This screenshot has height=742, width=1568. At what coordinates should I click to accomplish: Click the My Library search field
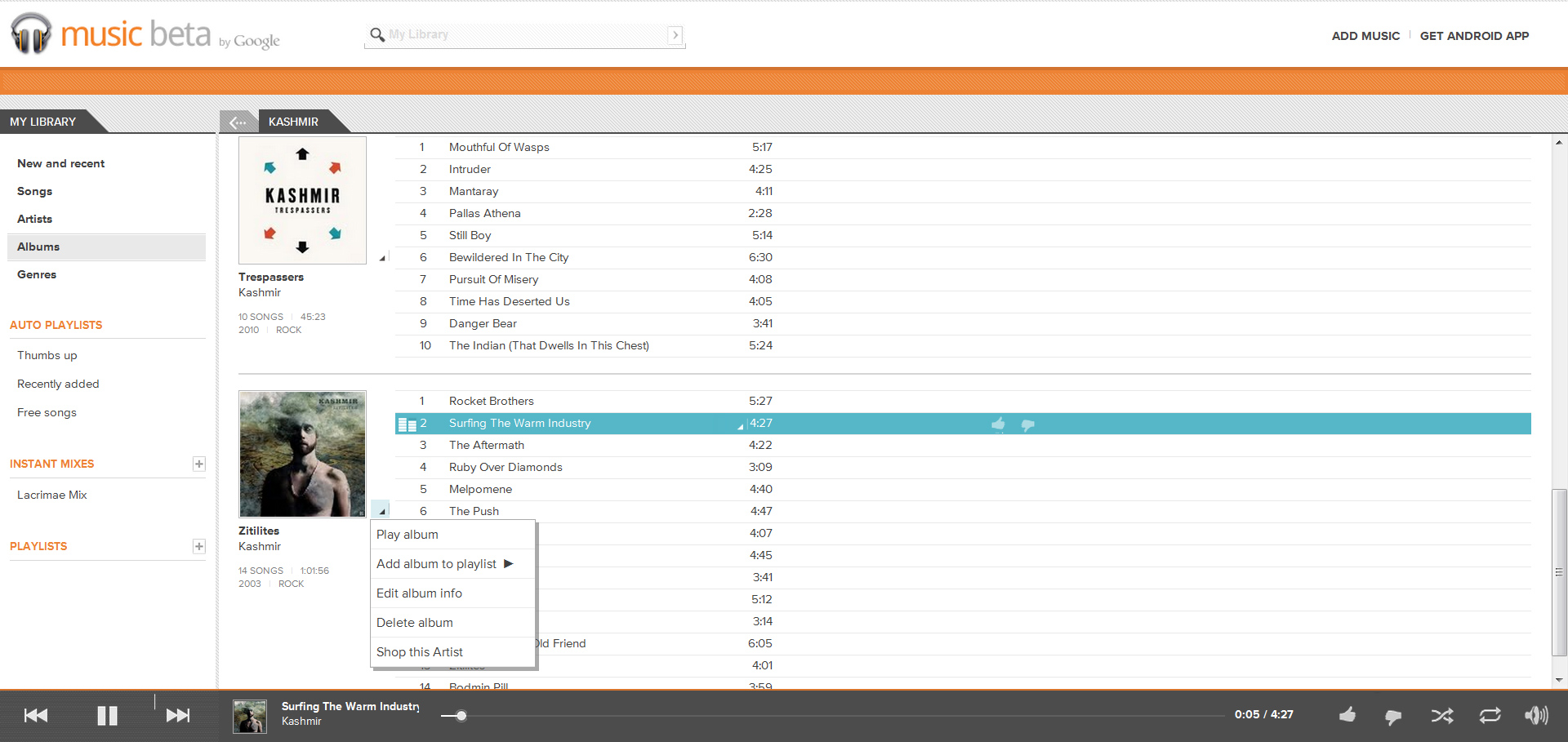pyautogui.click(x=523, y=34)
